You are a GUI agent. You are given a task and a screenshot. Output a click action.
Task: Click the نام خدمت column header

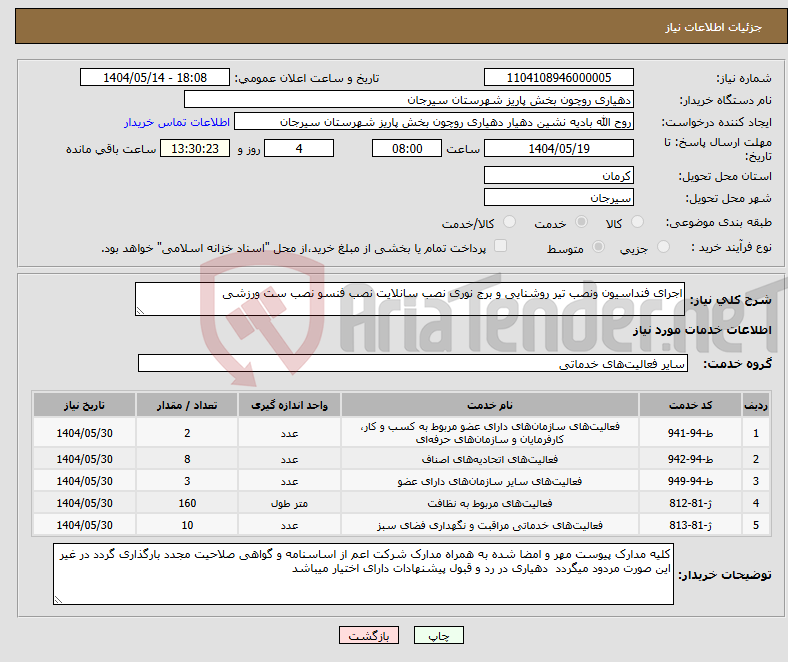click(490, 405)
